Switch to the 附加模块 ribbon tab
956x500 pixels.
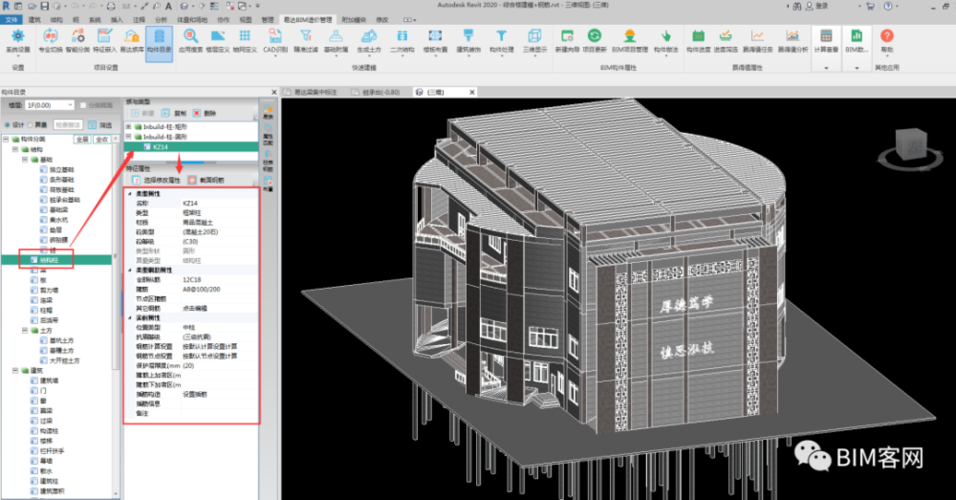pyautogui.click(x=352, y=19)
